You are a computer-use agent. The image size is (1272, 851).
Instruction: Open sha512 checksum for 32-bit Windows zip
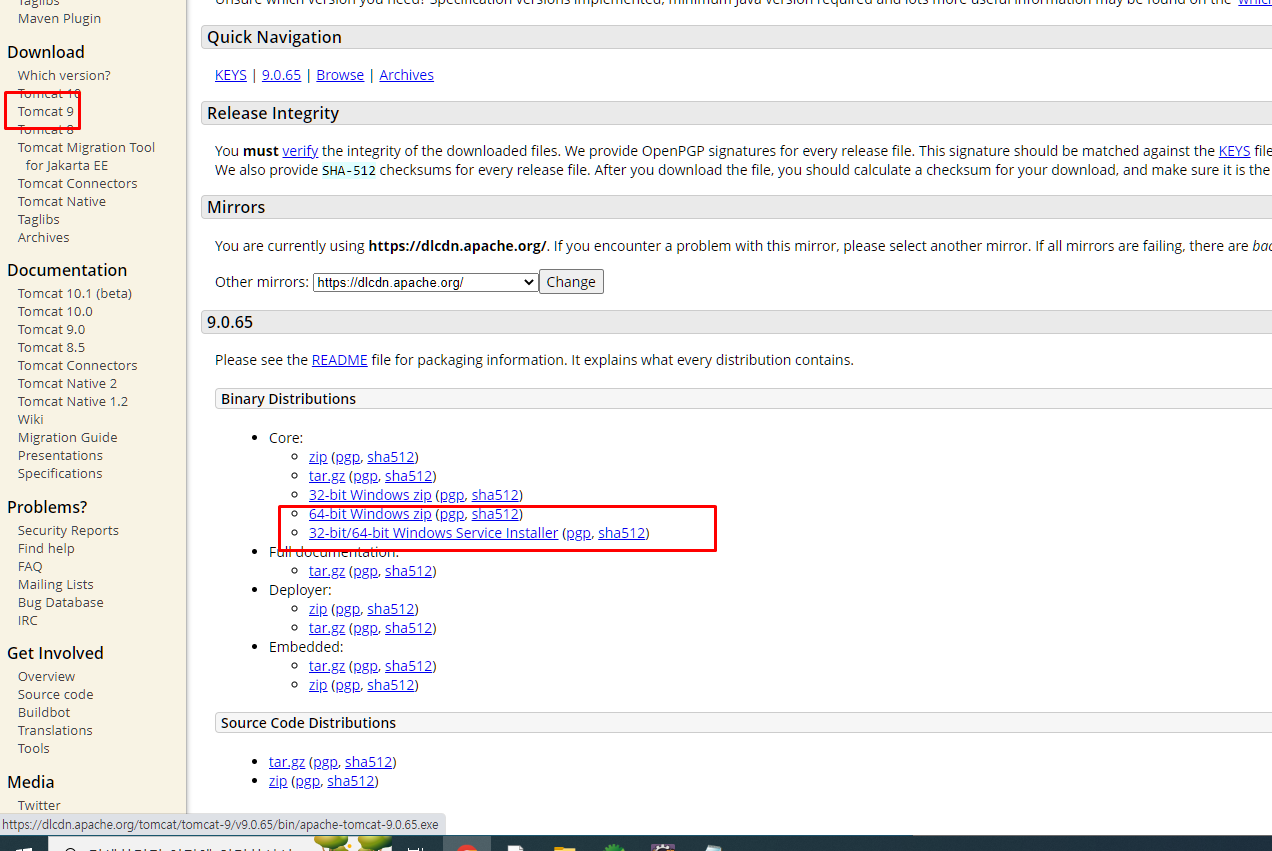tap(496, 495)
